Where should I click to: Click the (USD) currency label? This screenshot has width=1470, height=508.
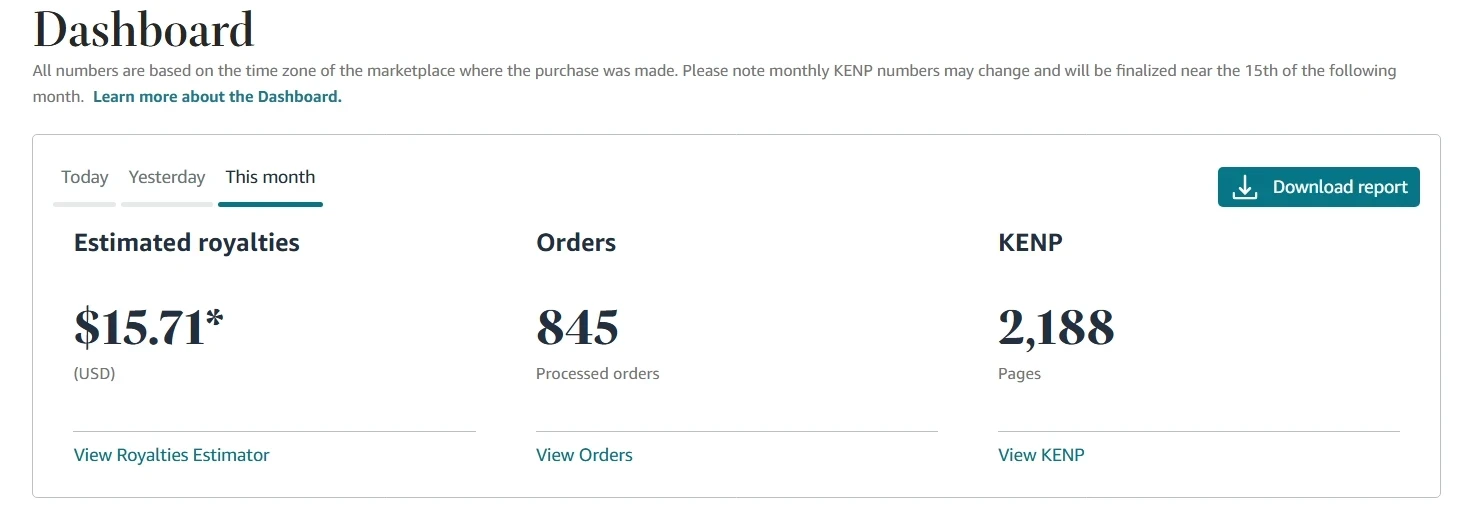click(x=95, y=374)
